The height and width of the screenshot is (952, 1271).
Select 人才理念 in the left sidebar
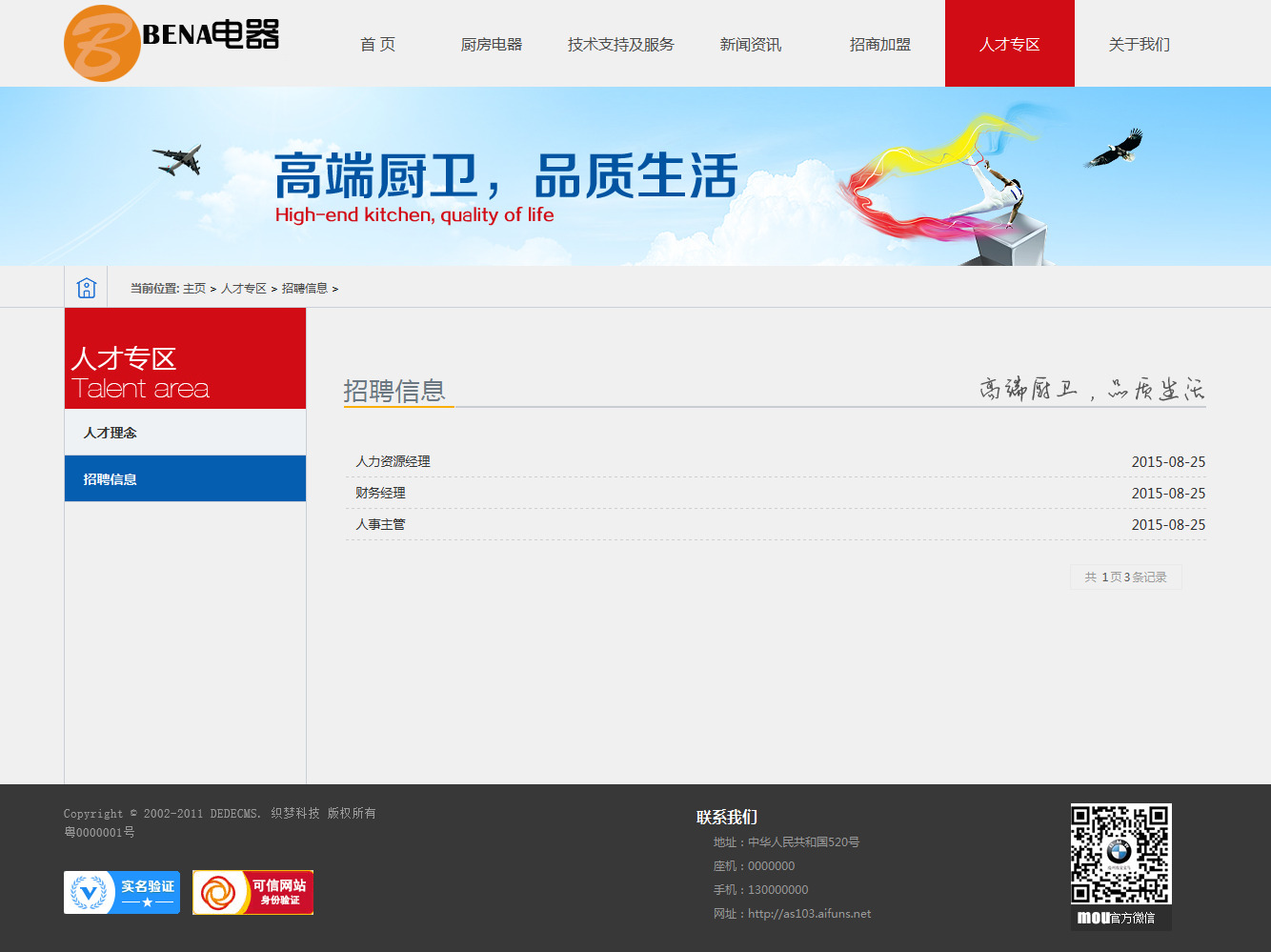111,433
